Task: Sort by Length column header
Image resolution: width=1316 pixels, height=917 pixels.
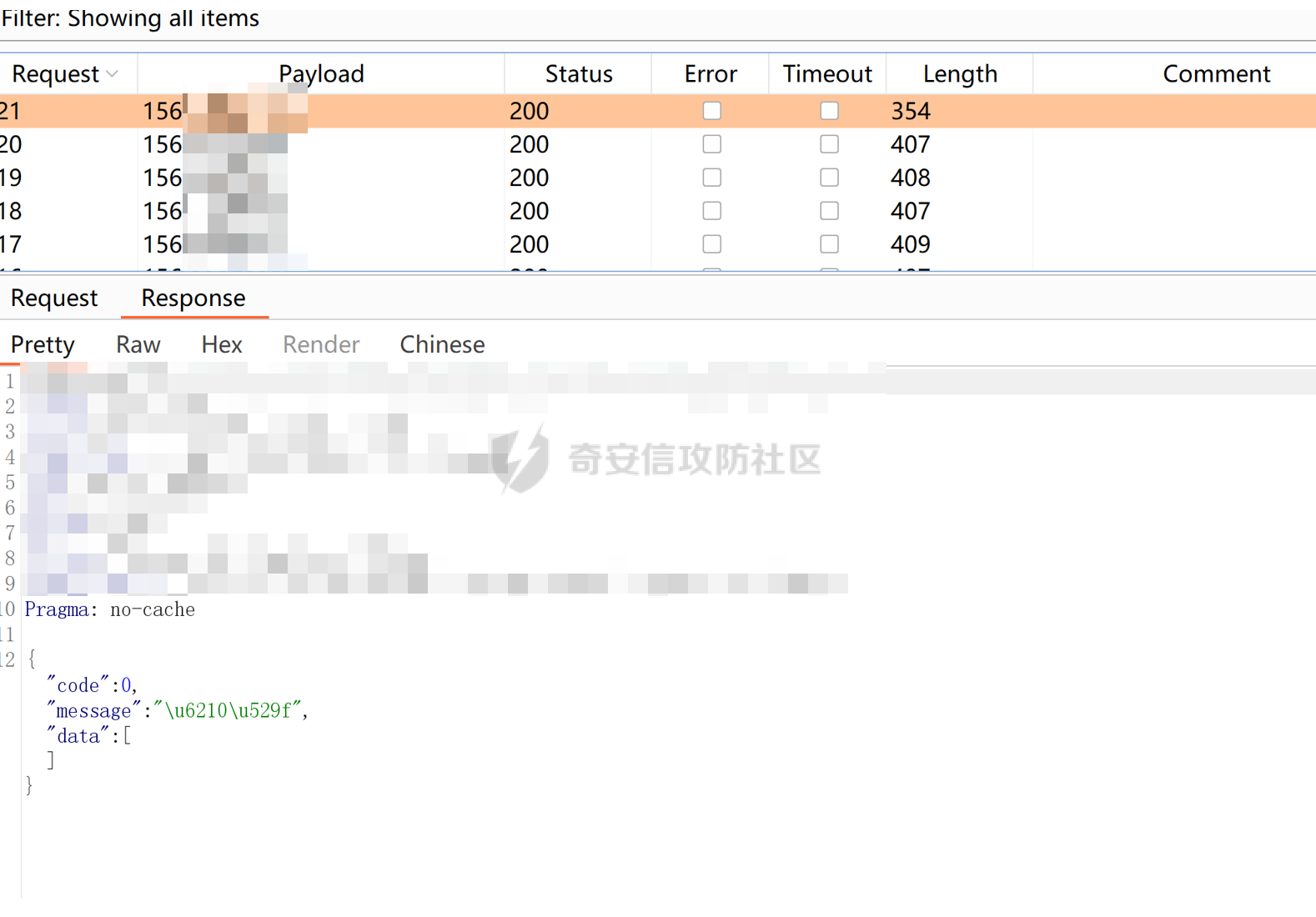Action: [959, 74]
